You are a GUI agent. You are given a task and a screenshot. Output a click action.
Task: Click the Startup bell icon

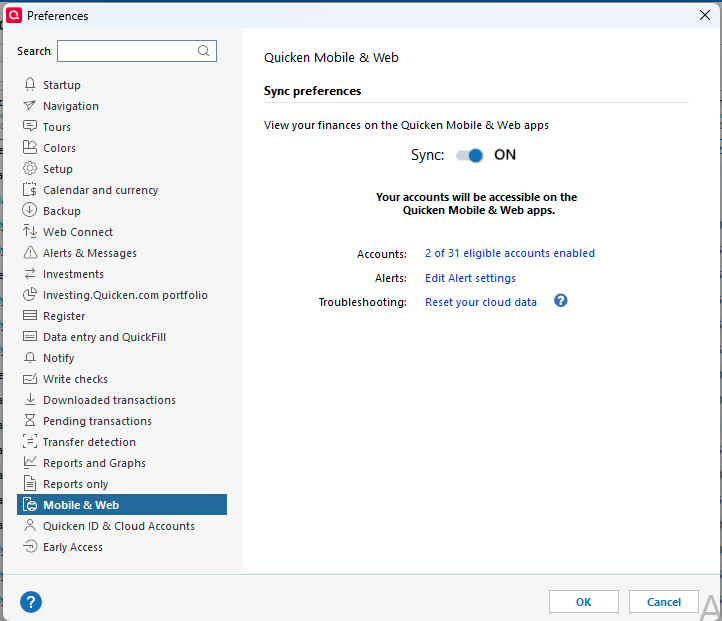tap(30, 84)
